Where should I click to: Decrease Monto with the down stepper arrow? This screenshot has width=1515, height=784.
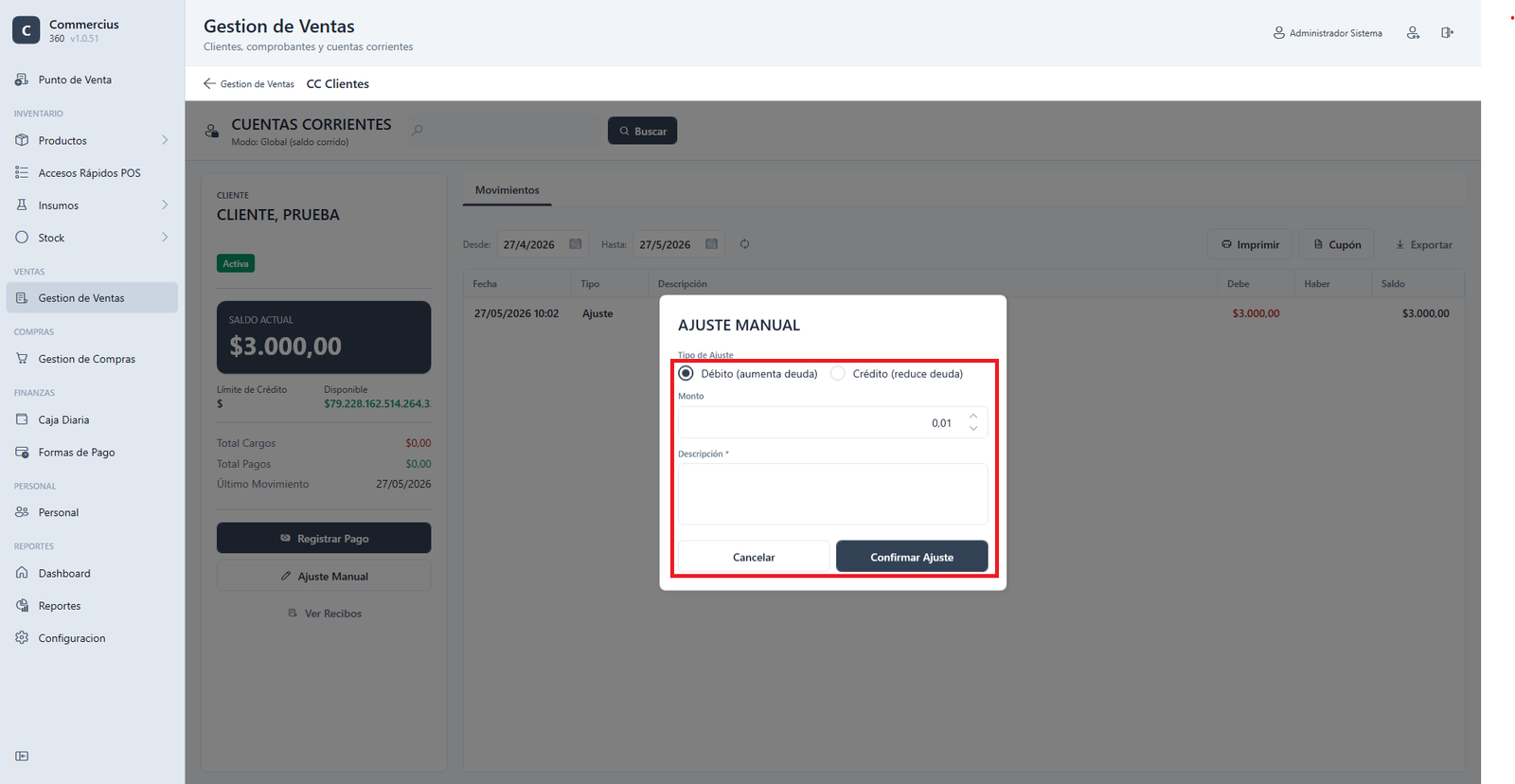973,429
